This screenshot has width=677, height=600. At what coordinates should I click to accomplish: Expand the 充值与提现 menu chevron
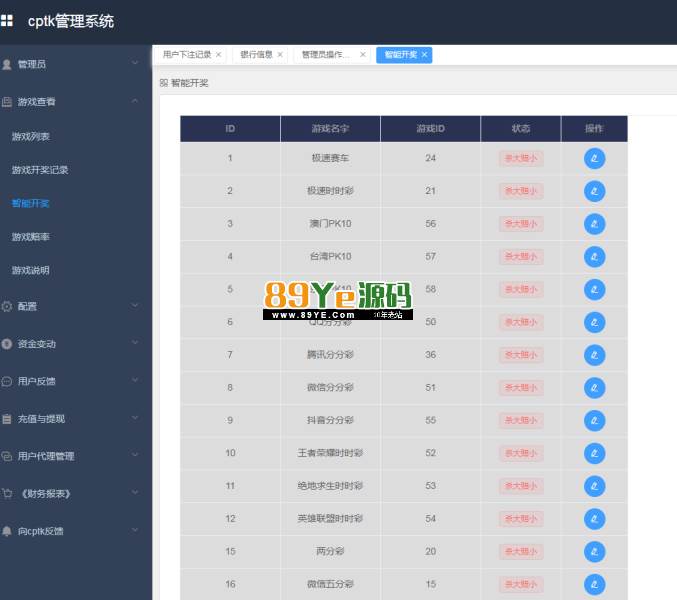pyautogui.click(x=135, y=417)
